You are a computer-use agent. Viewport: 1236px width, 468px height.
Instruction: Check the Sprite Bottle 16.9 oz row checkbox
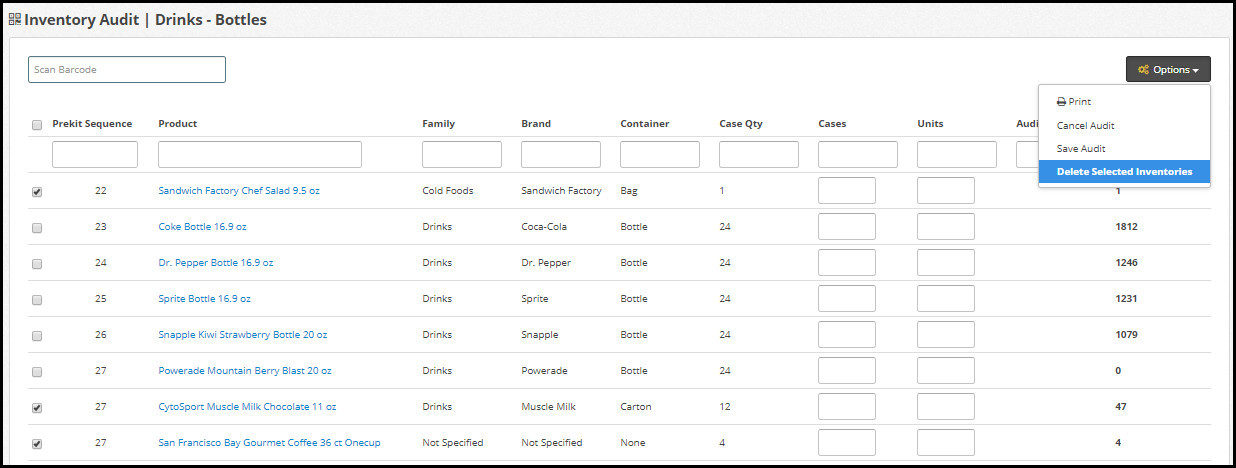click(x=37, y=300)
